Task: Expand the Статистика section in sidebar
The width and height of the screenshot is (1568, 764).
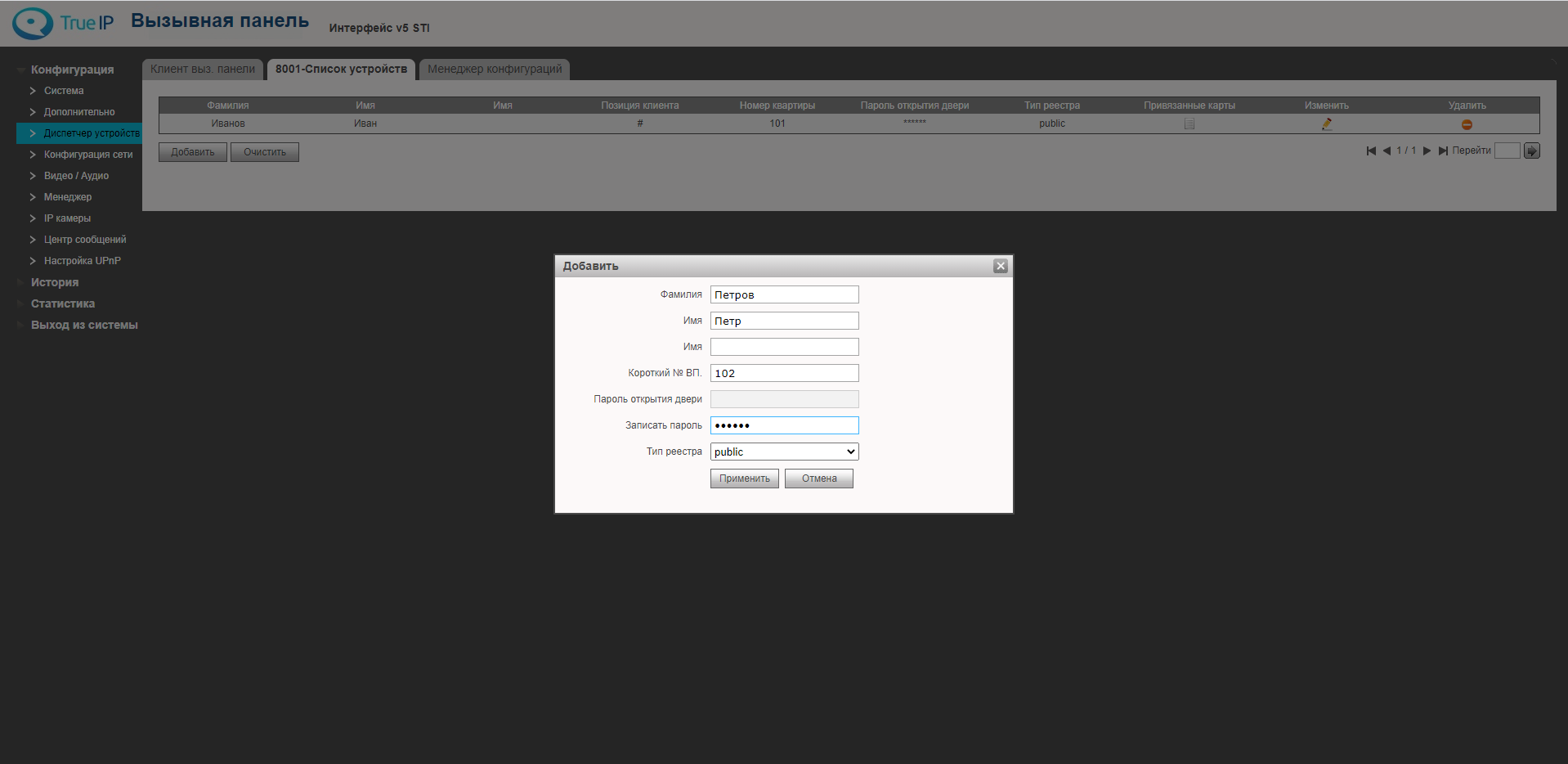Action: point(63,303)
